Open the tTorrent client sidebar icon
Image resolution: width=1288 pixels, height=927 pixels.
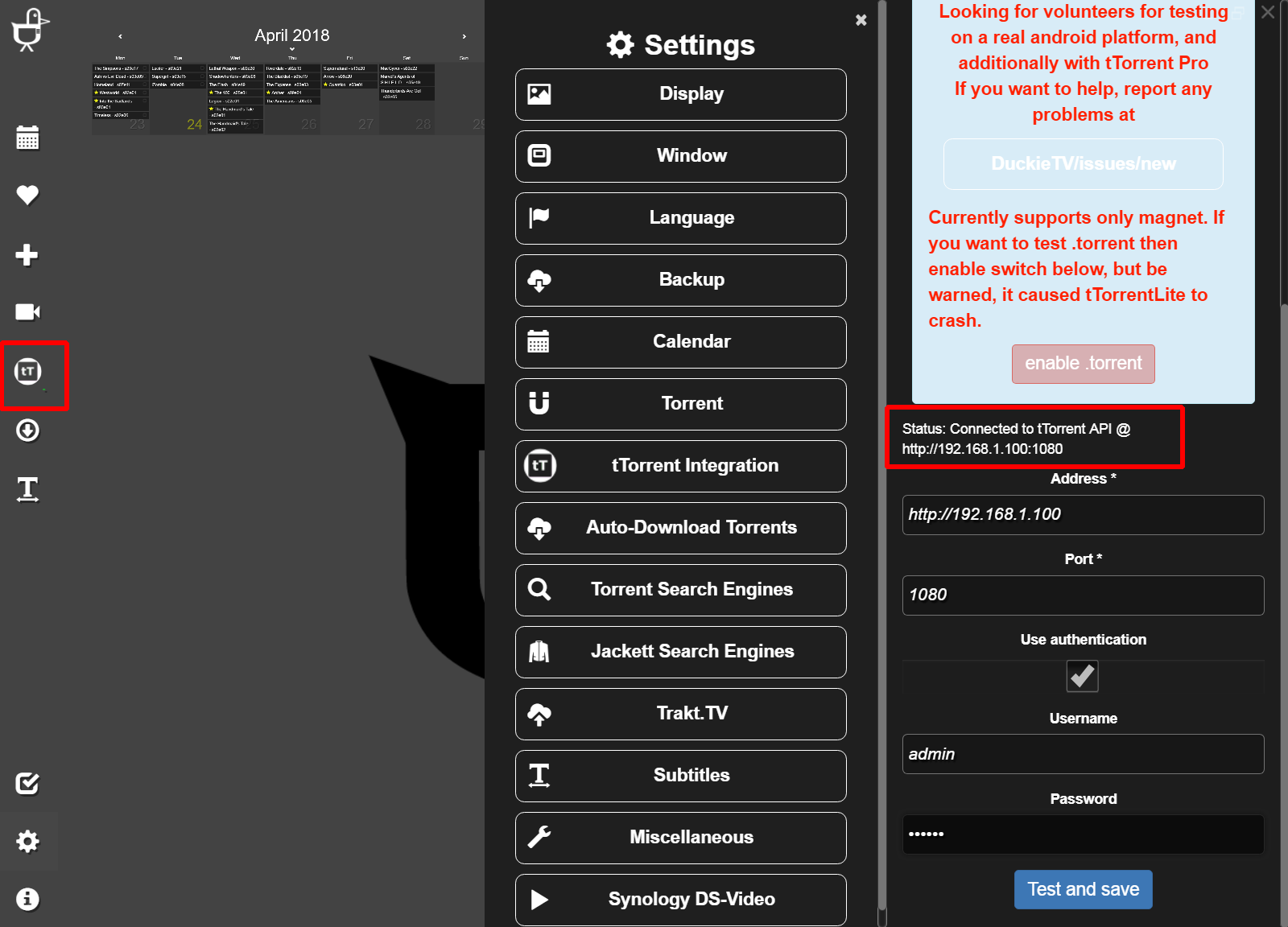[28, 371]
